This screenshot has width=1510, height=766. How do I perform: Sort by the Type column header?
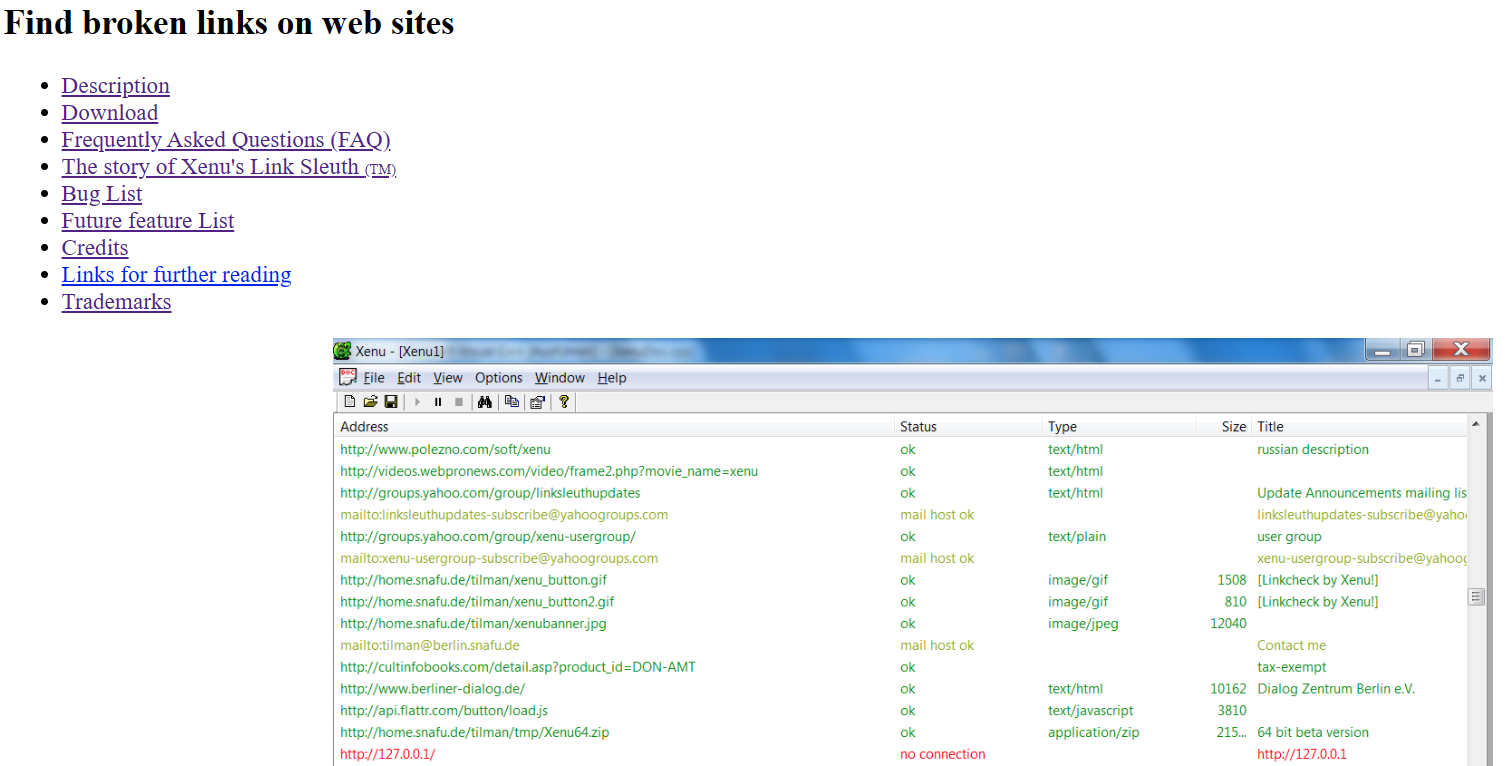(1119, 426)
